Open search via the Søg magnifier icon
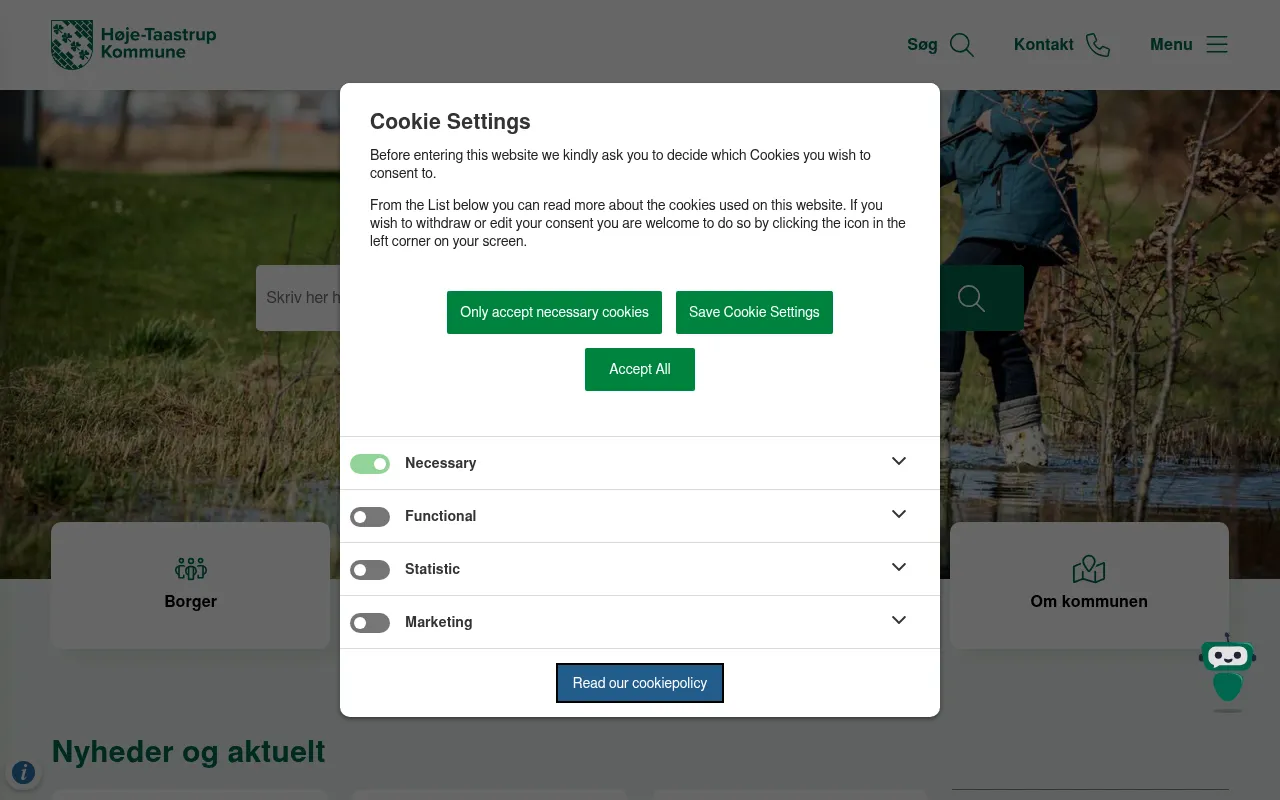 (962, 45)
